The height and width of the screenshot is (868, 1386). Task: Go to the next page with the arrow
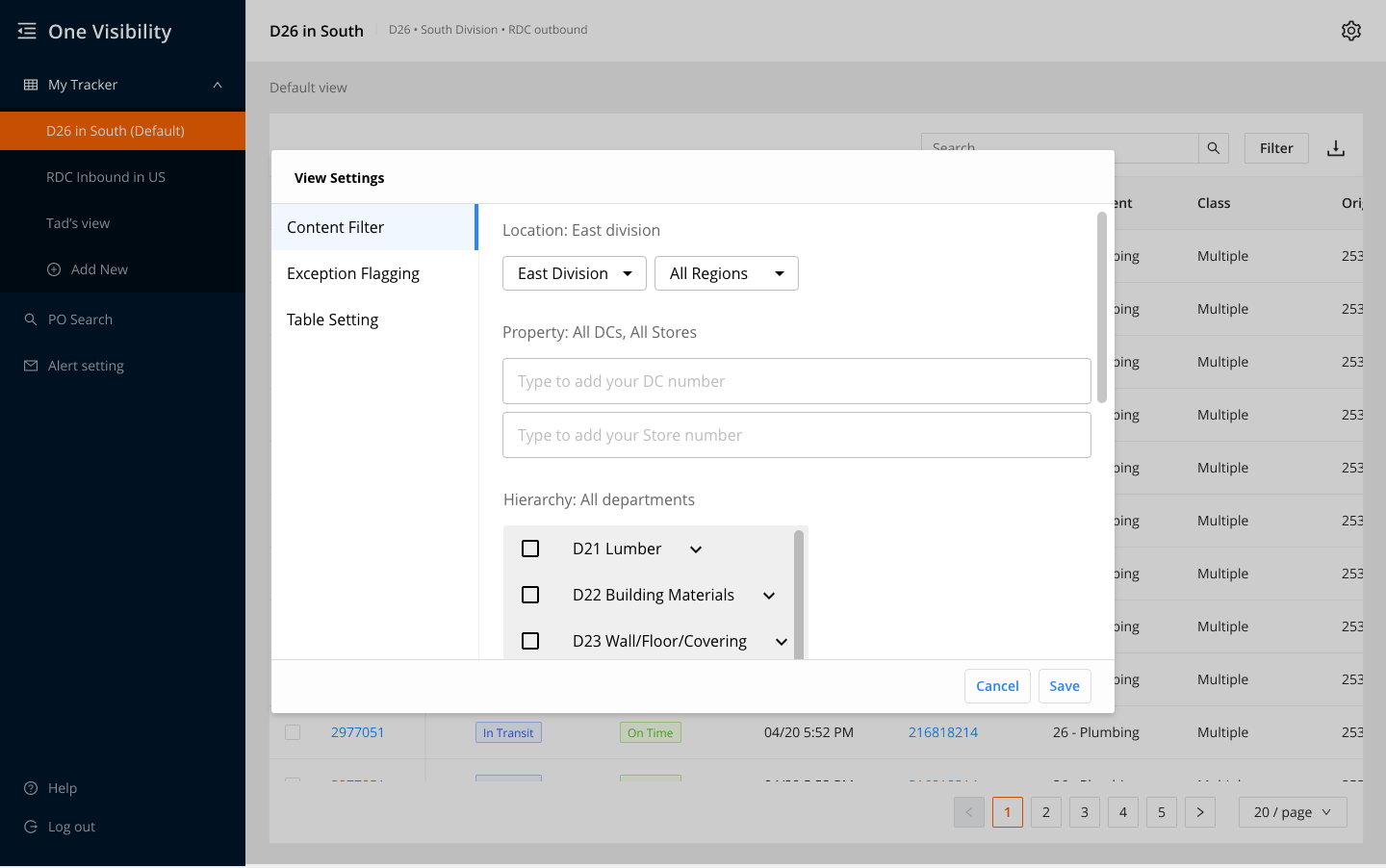pyautogui.click(x=1200, y=812)
